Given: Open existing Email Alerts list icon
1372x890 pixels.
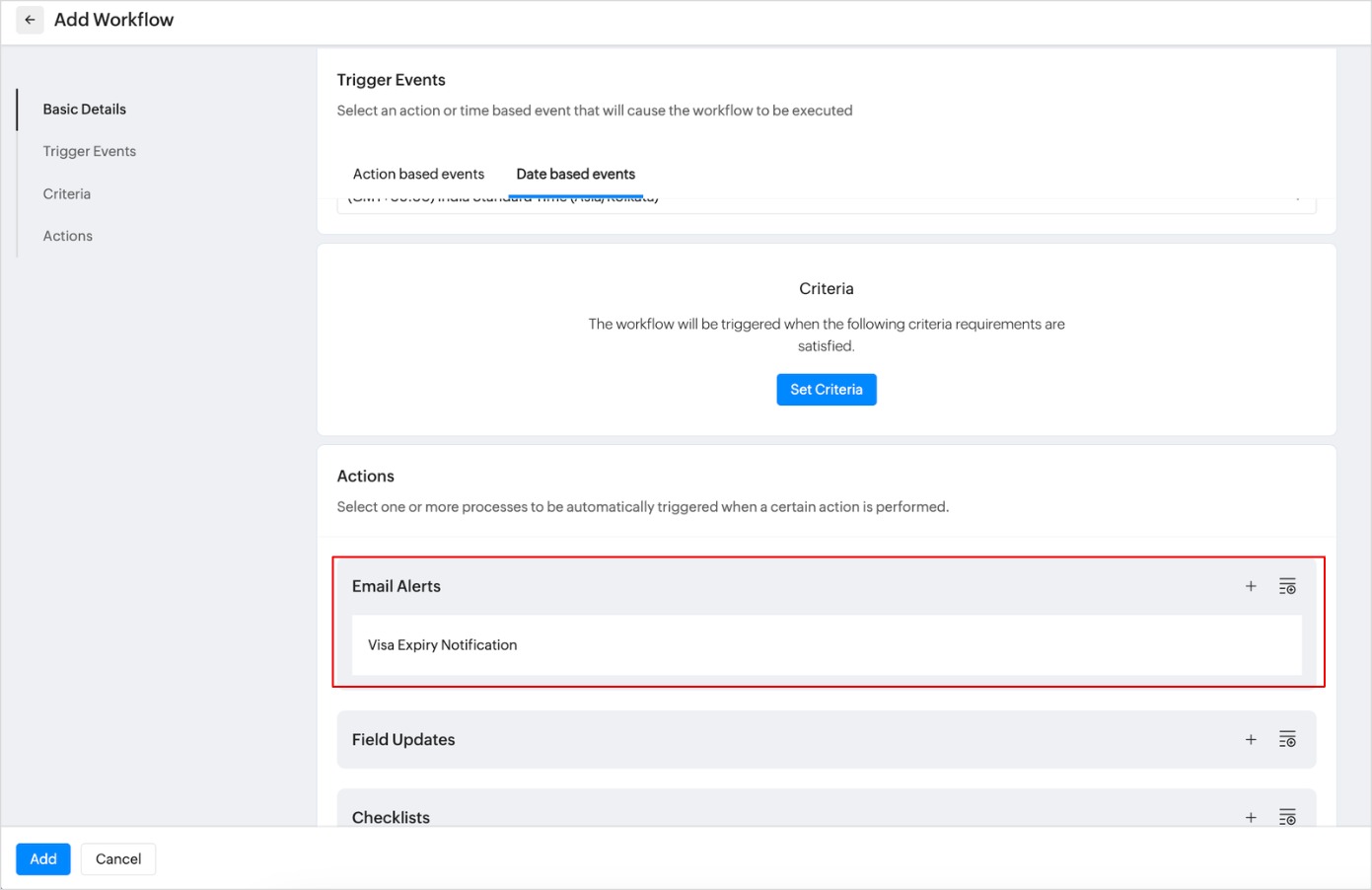Looking at the screenshot, I should (1287, 586).
